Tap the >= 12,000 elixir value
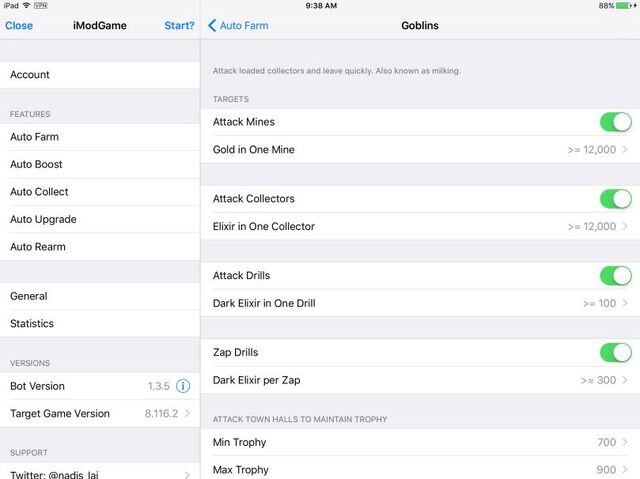This screenshot has height=479, width=640. tap(592, 226)
